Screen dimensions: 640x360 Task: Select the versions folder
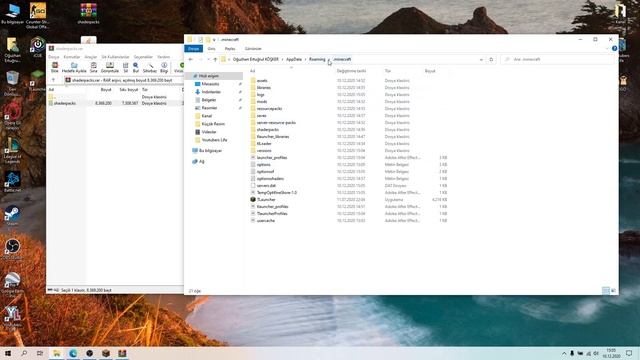click(264, 151)
